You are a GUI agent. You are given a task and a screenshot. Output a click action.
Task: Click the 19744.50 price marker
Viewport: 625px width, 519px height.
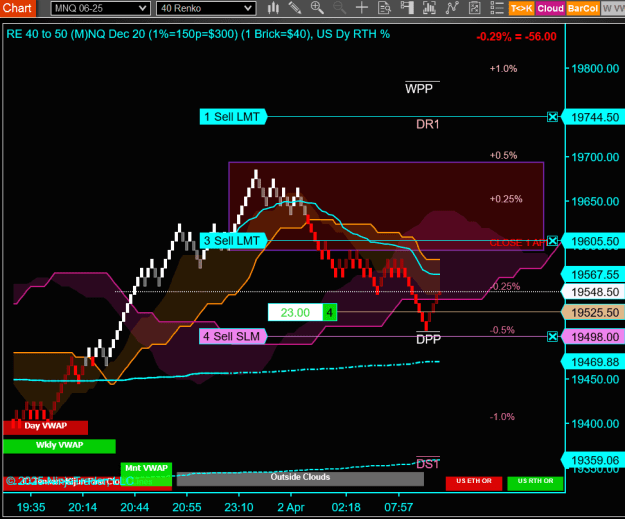(594, 117)
